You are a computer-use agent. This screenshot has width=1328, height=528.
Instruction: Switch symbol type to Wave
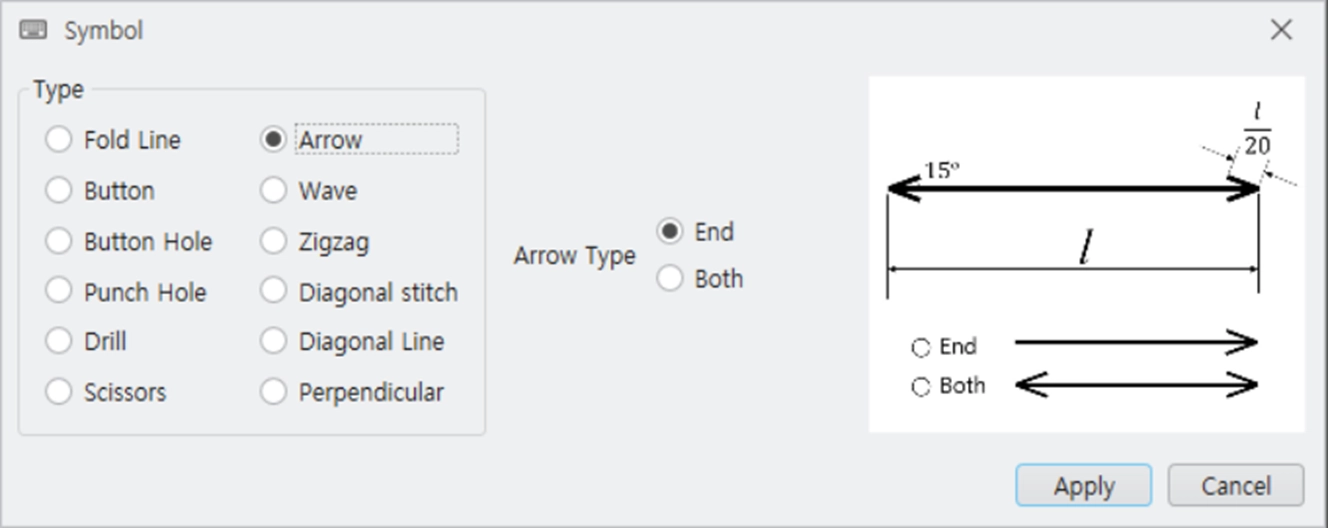click(309, 191)
